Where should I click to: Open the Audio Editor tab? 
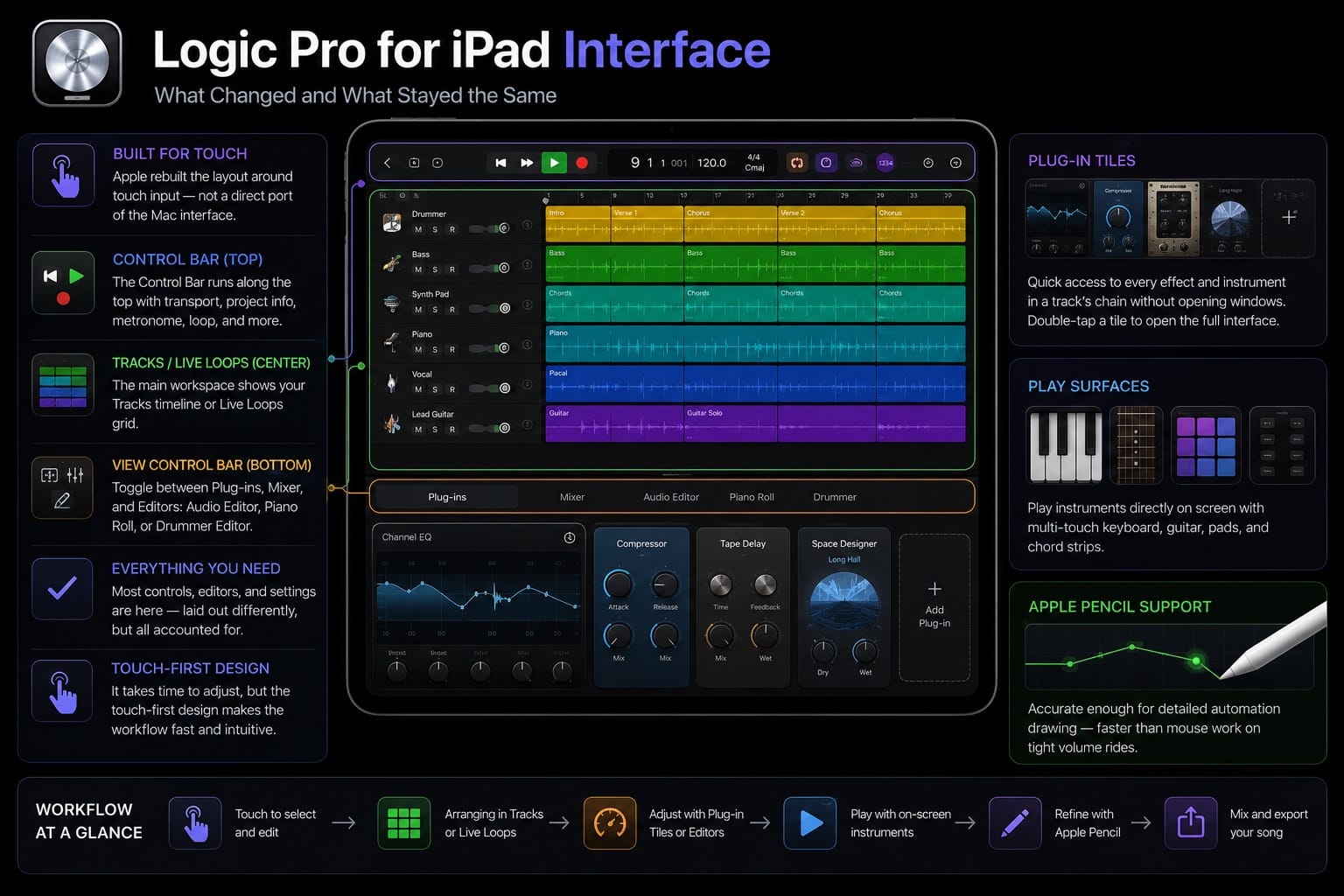[671, 497]
